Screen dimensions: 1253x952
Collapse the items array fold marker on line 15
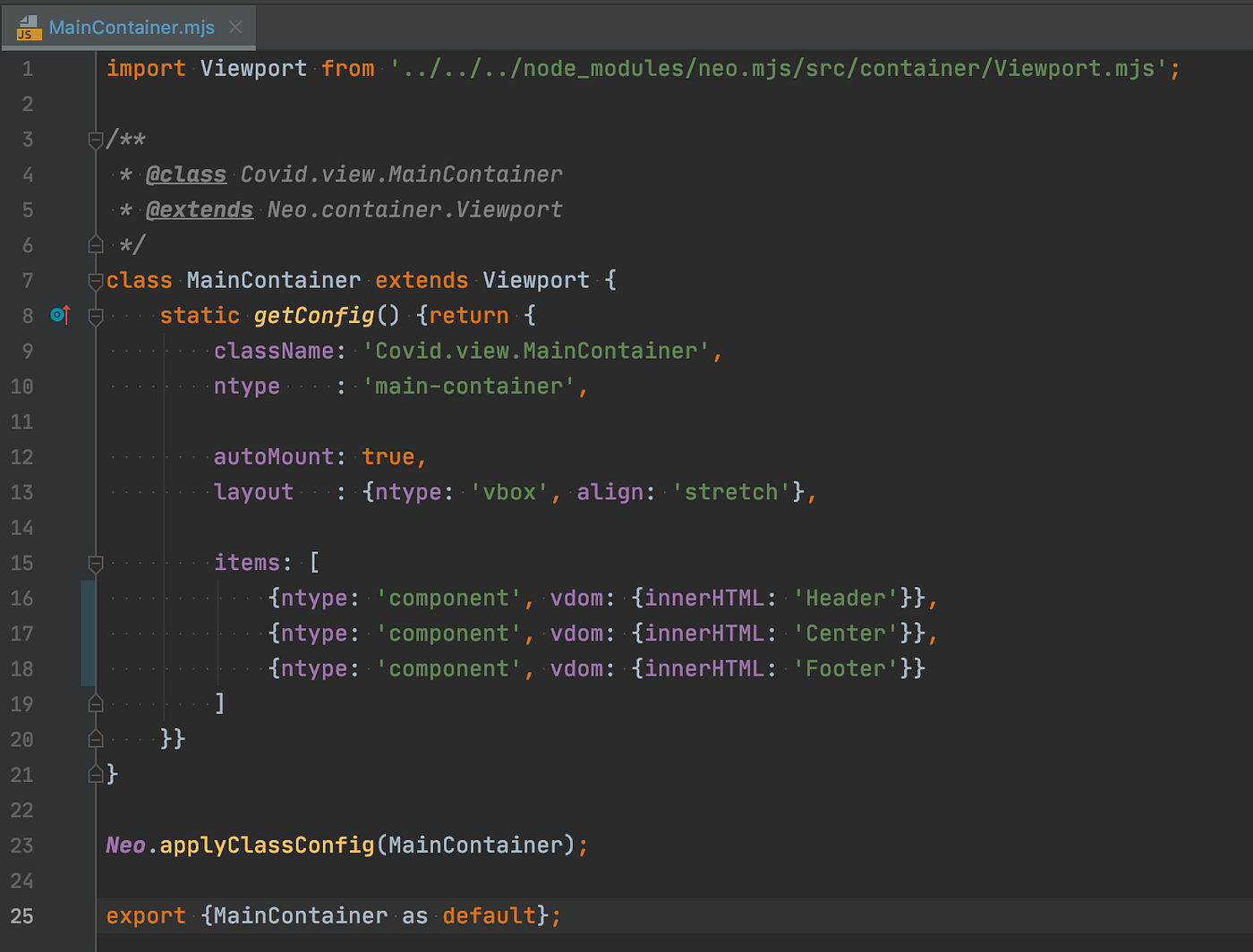pyautogui.click(x=95, y=563)
